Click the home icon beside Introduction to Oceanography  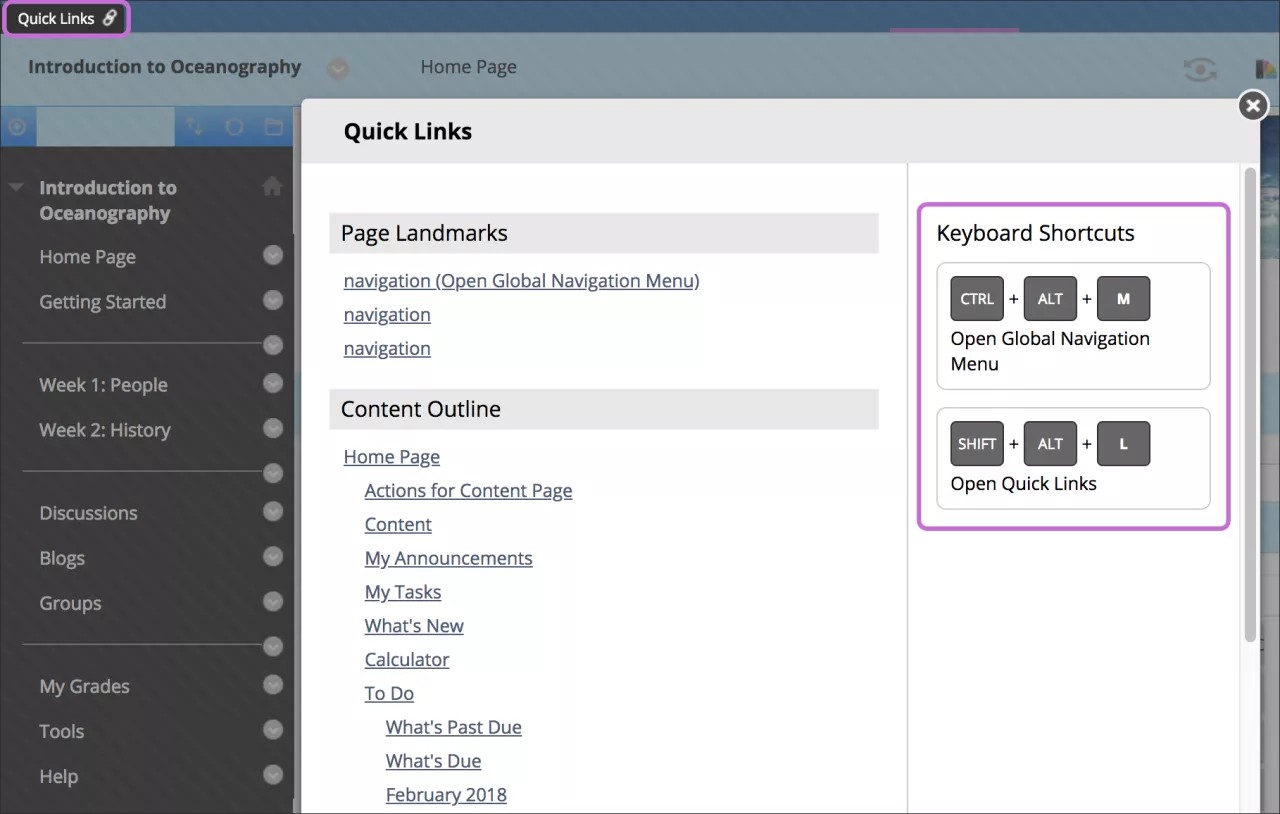pos(272,186)
